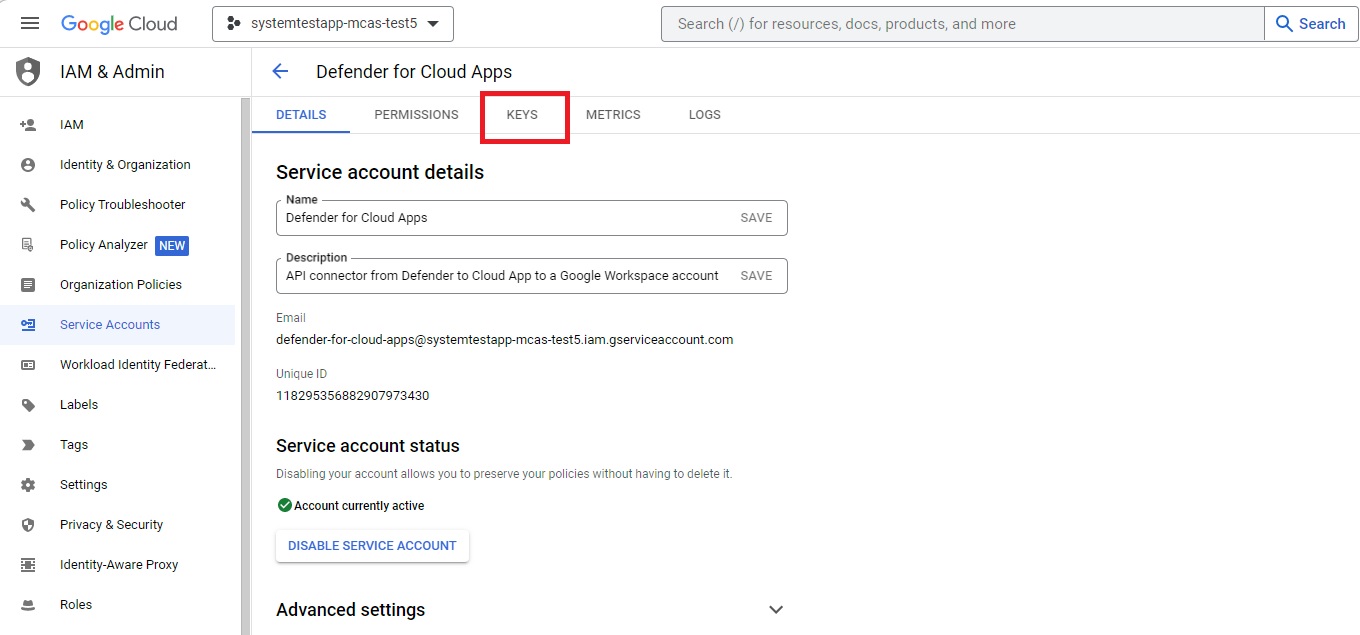
Task: Click the Service Accounts icon
Action: click(x=28, y=325)
